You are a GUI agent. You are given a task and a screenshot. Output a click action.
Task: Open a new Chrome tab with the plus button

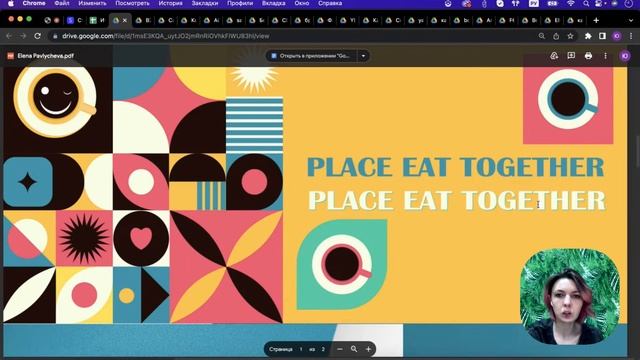[x=596, y=20]
